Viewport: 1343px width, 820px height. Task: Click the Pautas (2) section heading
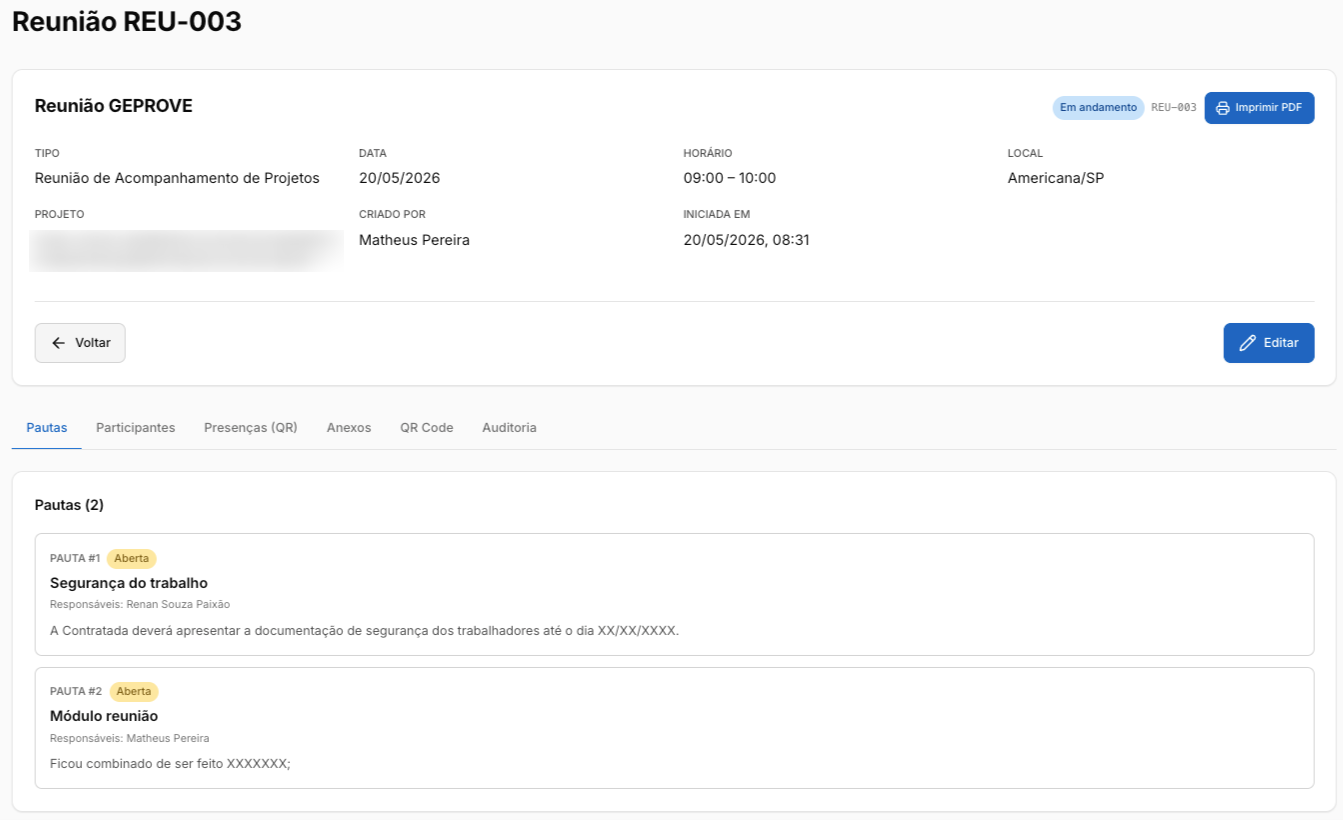point(69,505)
